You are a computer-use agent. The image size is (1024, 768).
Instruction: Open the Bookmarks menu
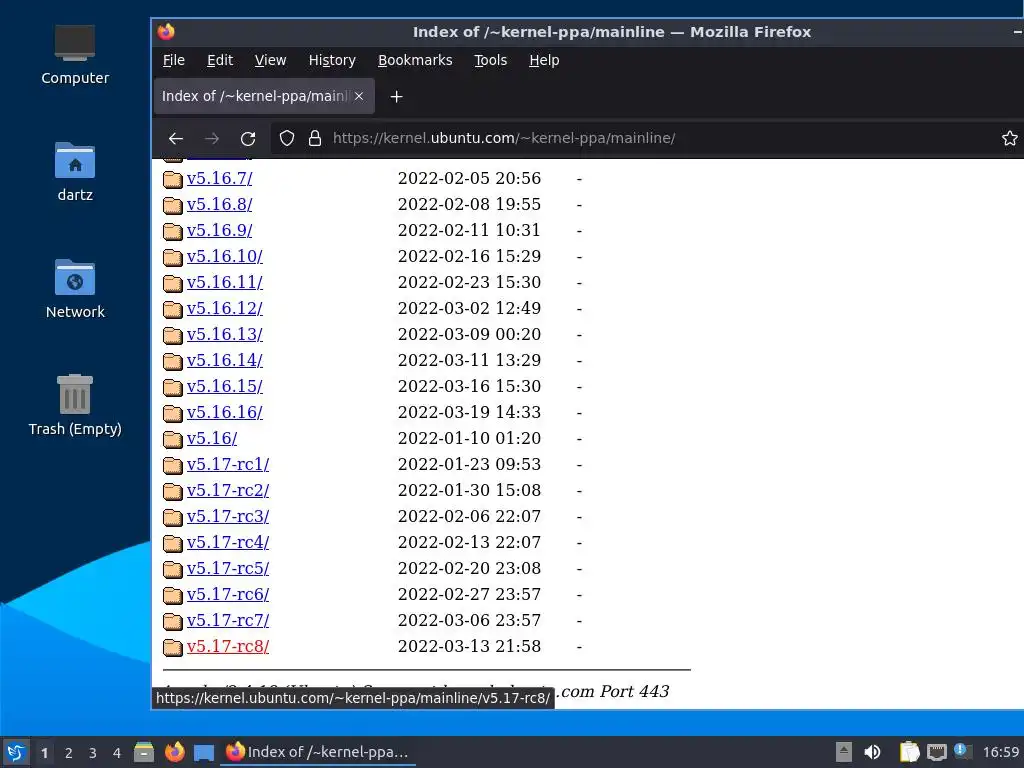(x=415, y=60)
